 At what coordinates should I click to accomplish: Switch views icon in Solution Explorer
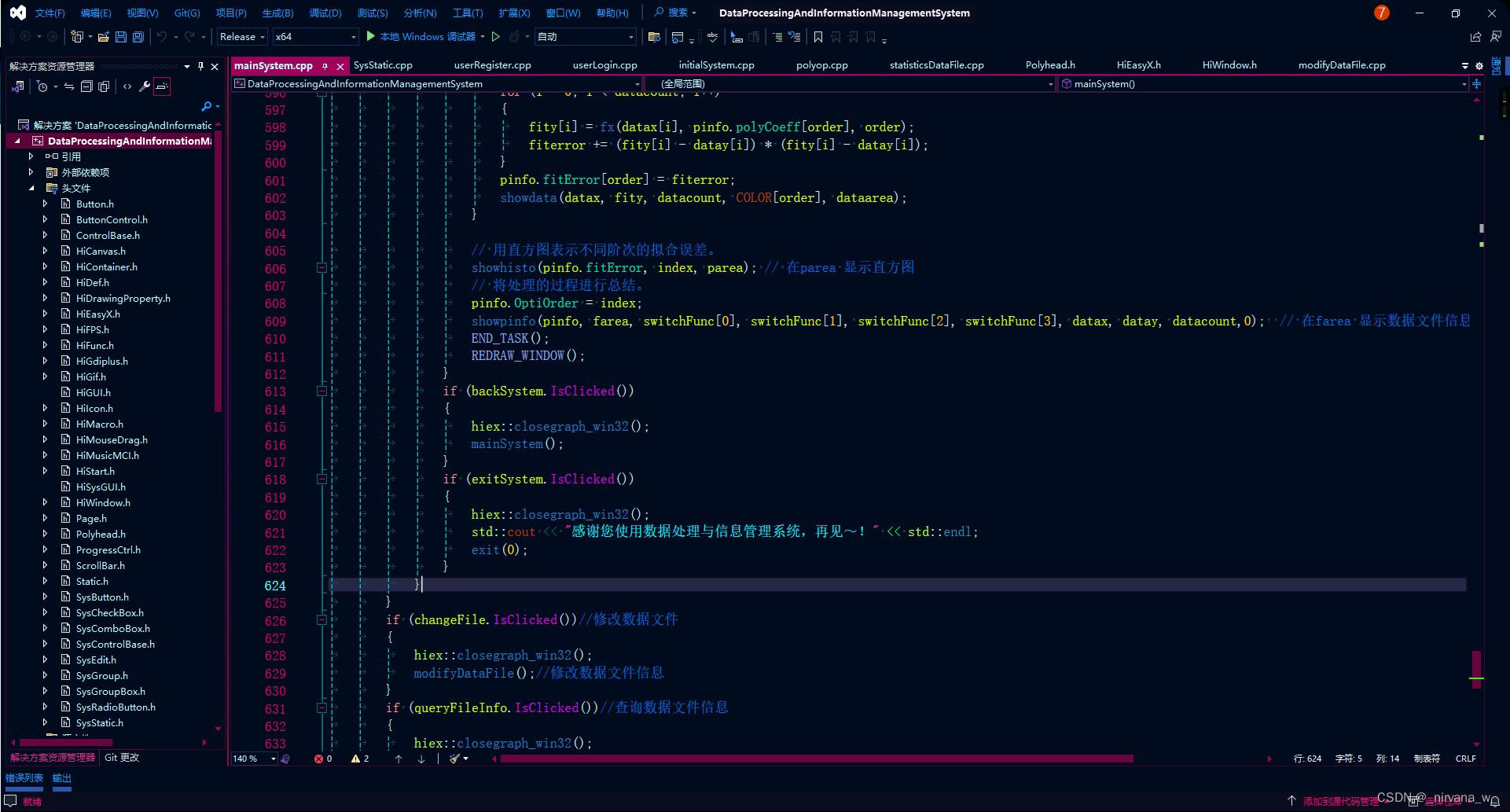click(x=17, y=86)
